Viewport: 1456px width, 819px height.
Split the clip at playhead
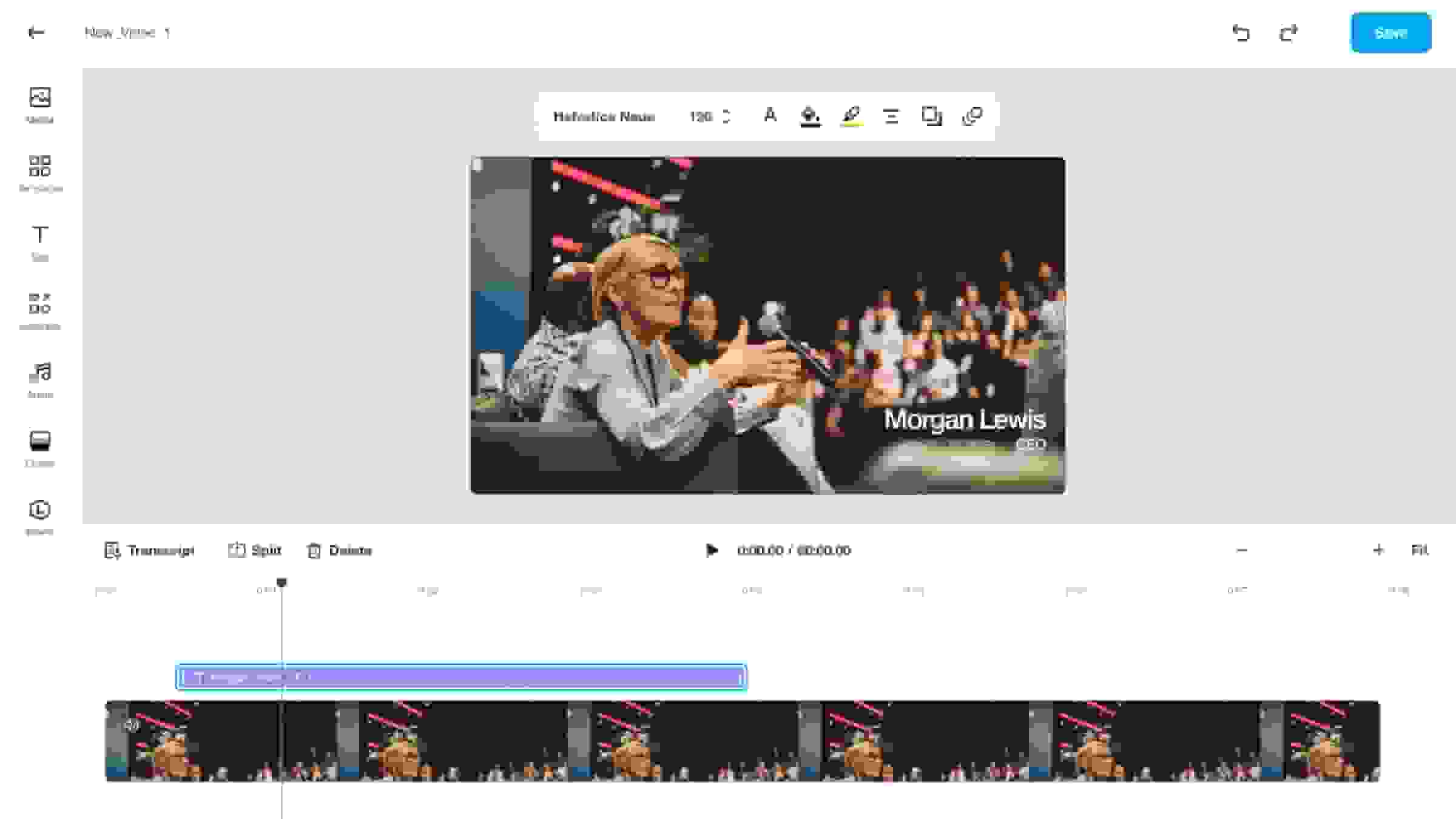pos(255,550)
